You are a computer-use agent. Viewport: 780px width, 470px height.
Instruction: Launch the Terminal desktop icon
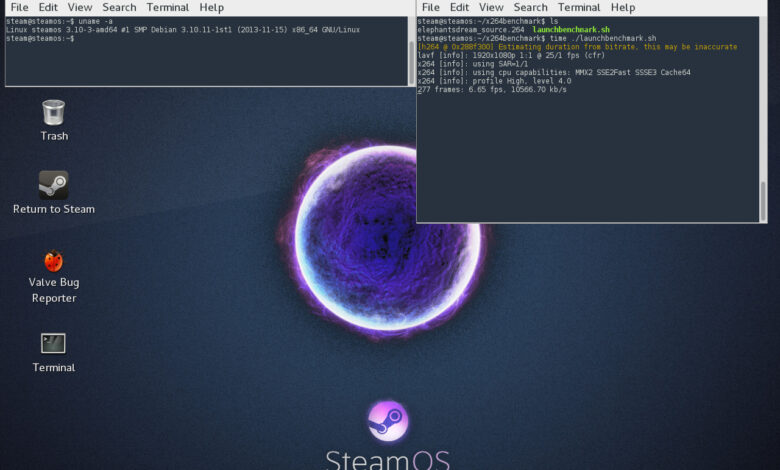pyautogui.click(x=53, y=343)
